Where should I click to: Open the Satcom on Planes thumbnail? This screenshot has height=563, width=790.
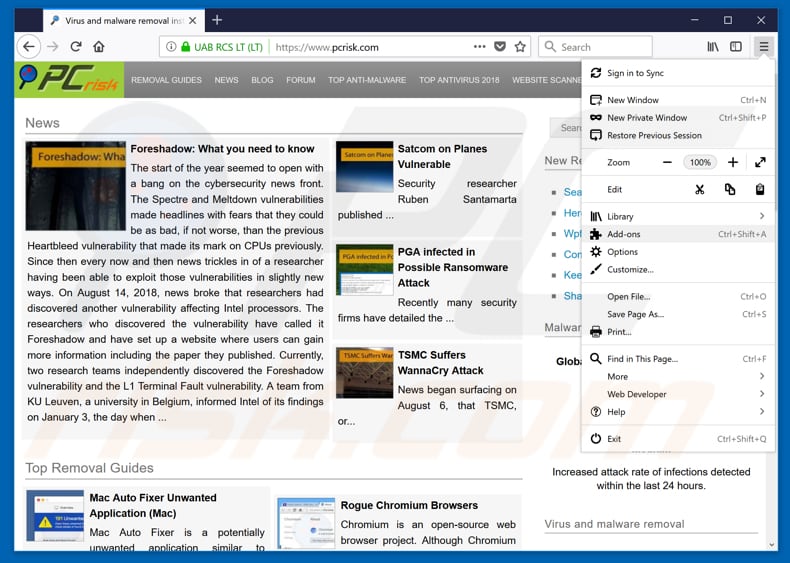364,166
